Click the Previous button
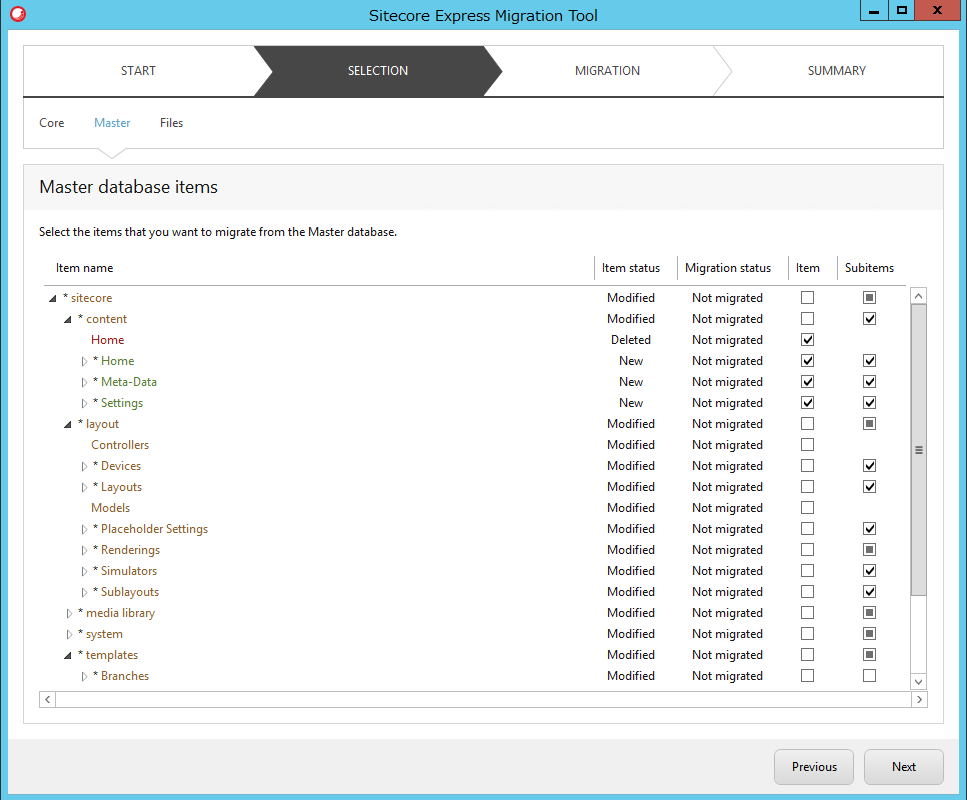Screen dimensions: 967x800 pos(814,767)
